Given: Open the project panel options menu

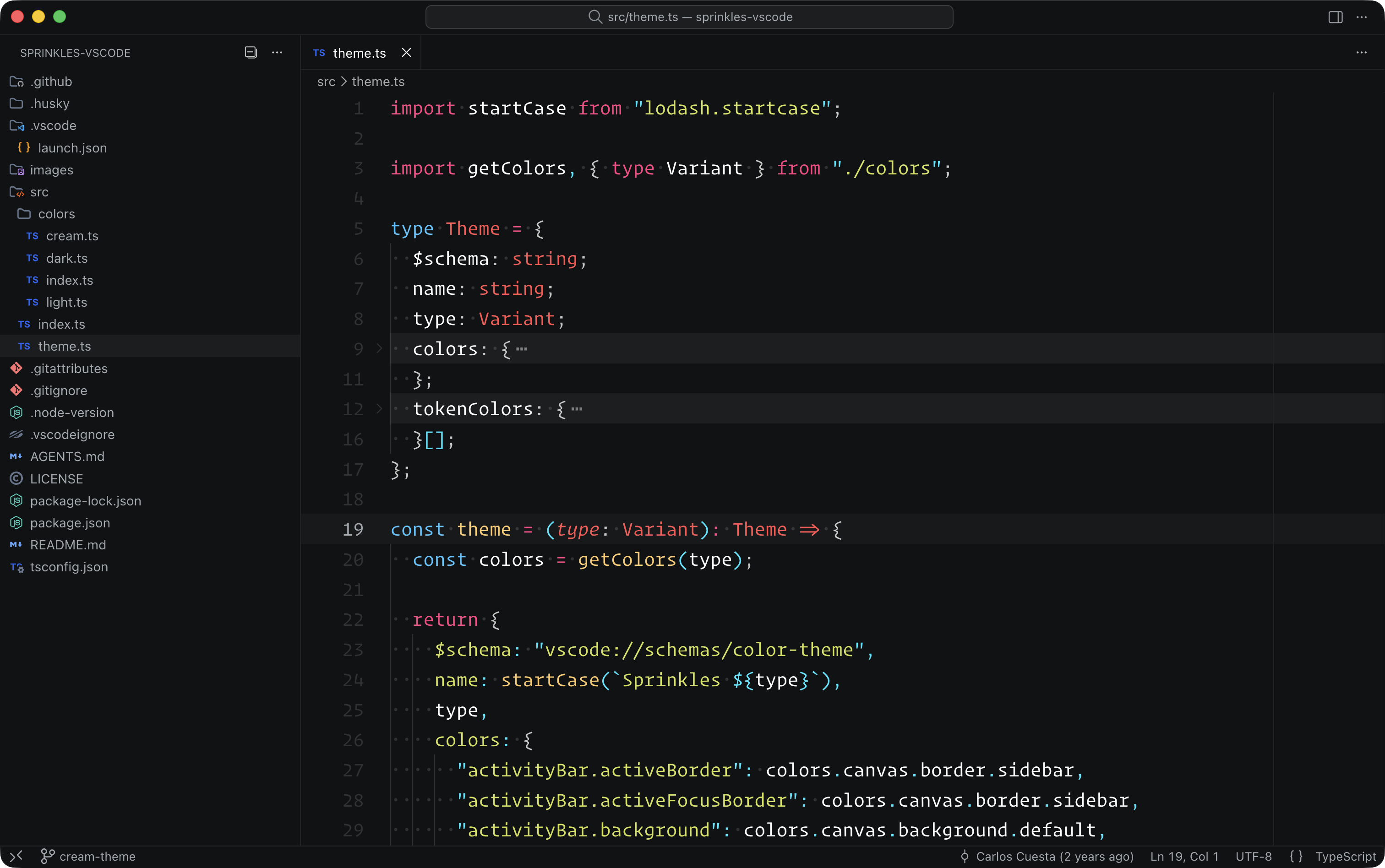Looking at the screenshot, I should 277,52.
